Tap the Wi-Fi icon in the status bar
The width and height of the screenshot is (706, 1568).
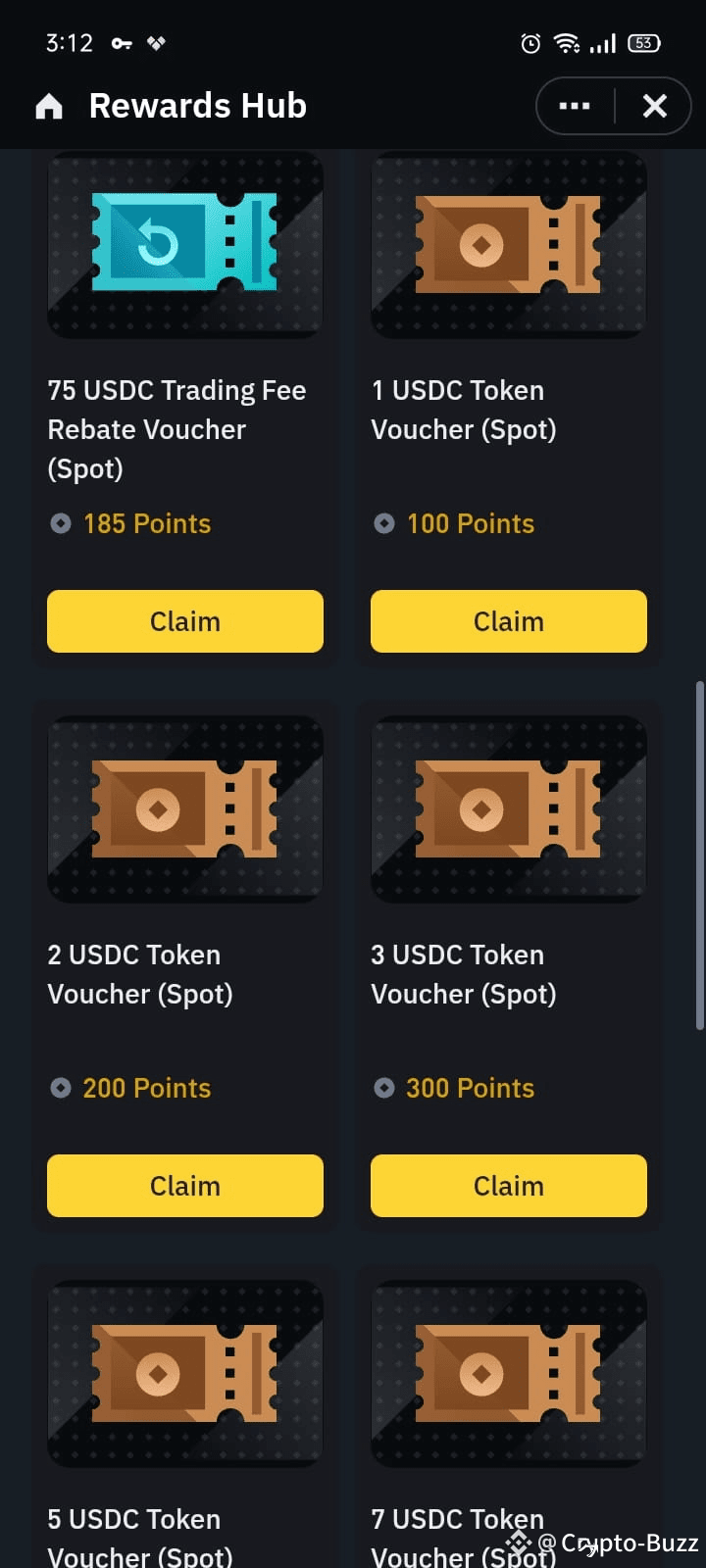pos(567,43)
